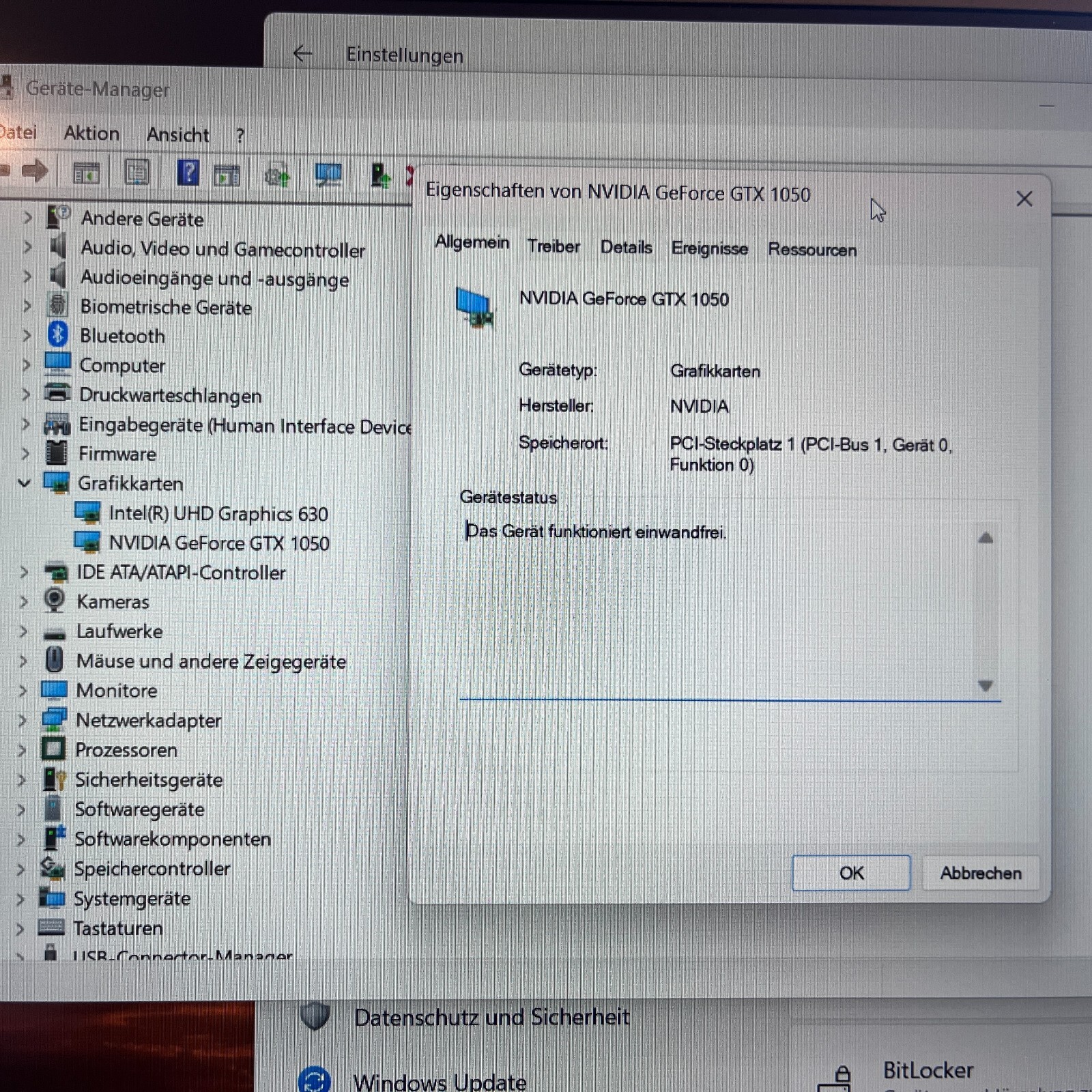Switch to the Treiber tab
Viewport: 1092px width, 1092px height.
pyautogui.click(x=554, y=246)
